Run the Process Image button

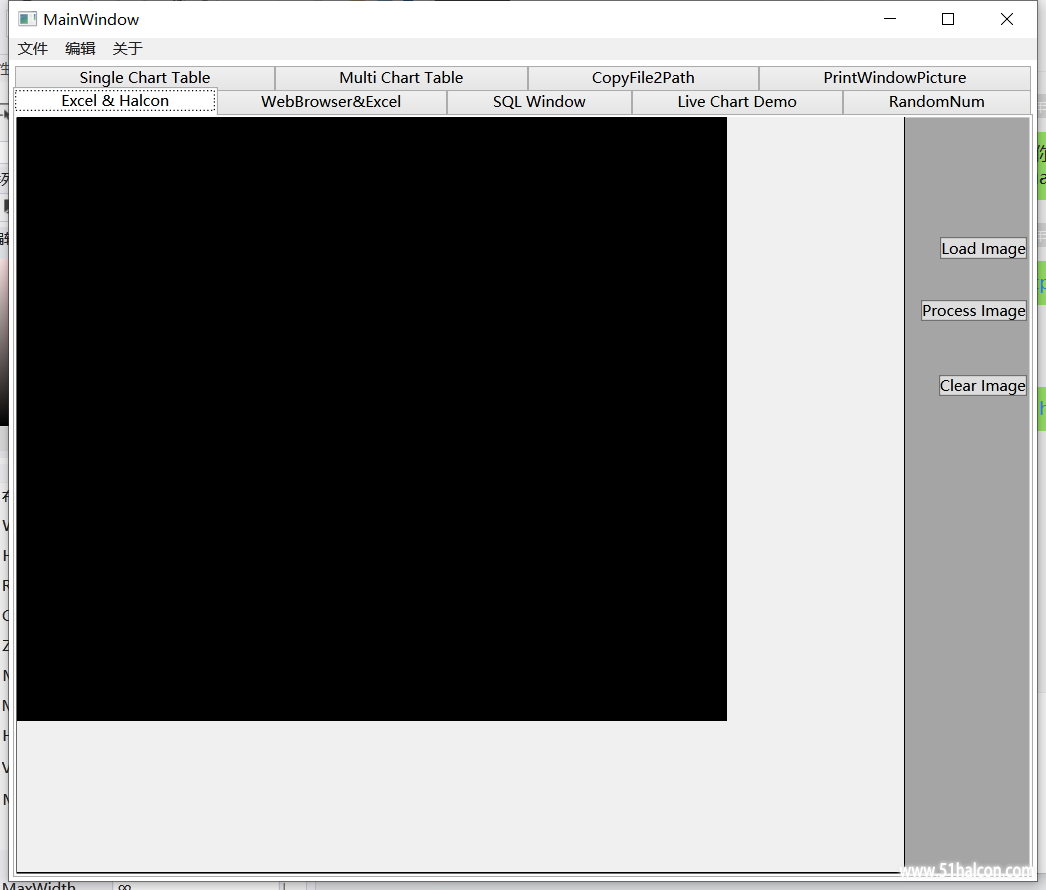[974, 311]
